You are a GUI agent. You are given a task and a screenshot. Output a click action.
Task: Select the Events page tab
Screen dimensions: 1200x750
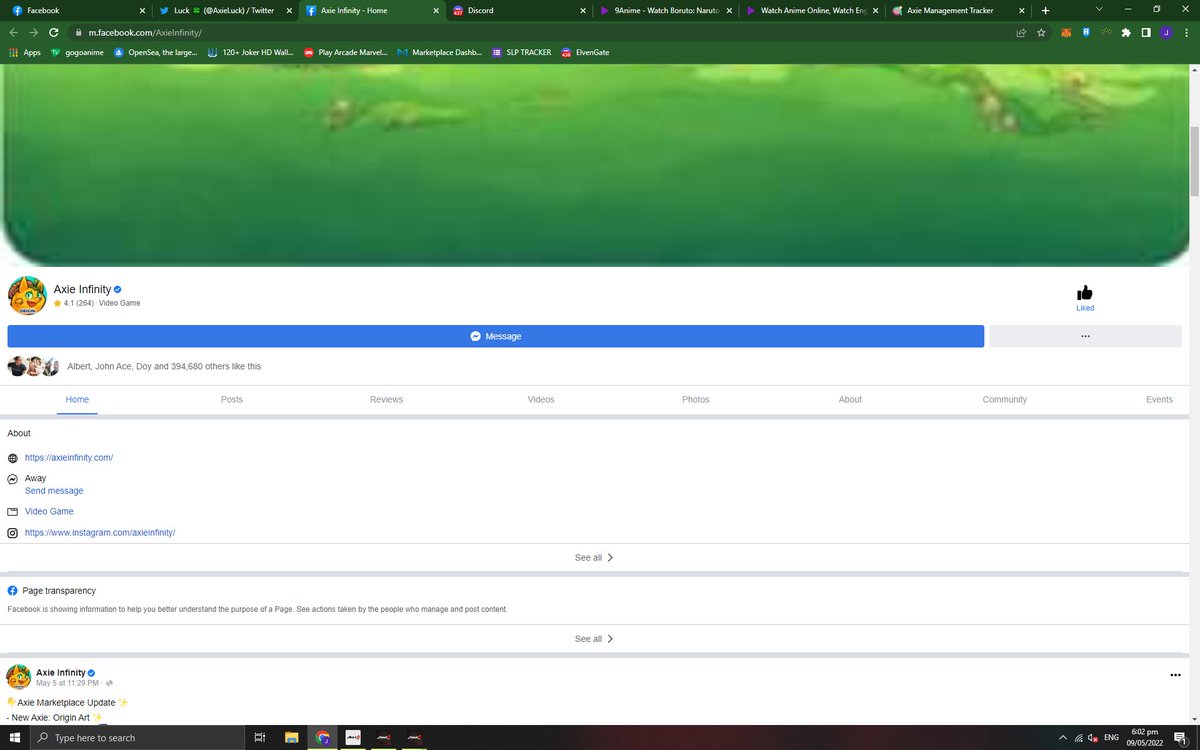click(x=1159, y=399)
